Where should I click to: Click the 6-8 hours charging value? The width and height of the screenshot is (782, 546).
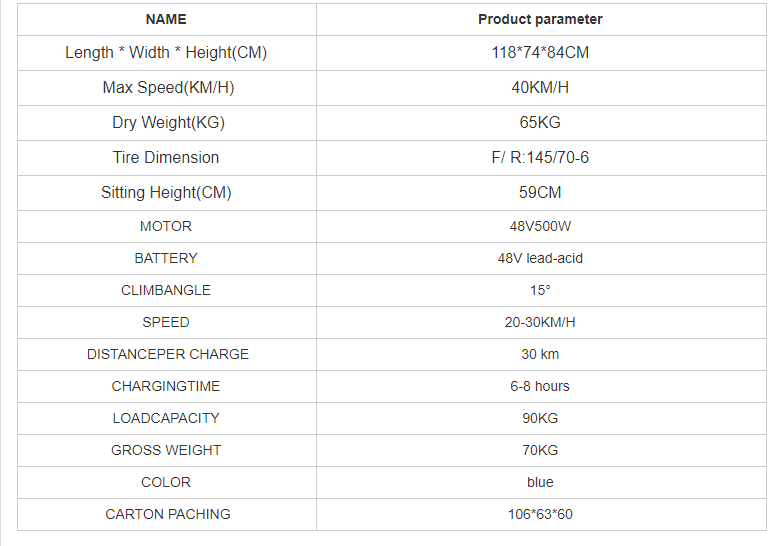click(540, 386)
